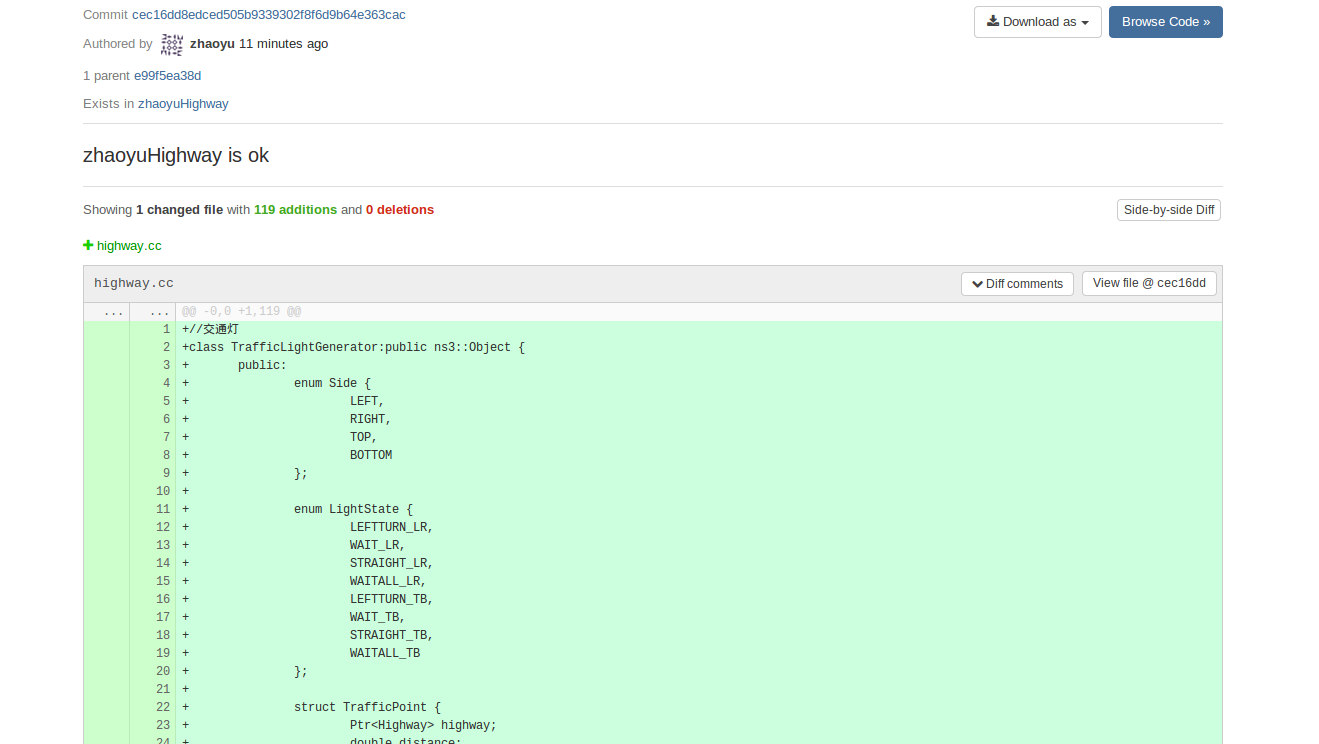Click the code line containing STRAIGHT_TB
Screen dimensions: 1319x744
(699, 636)
